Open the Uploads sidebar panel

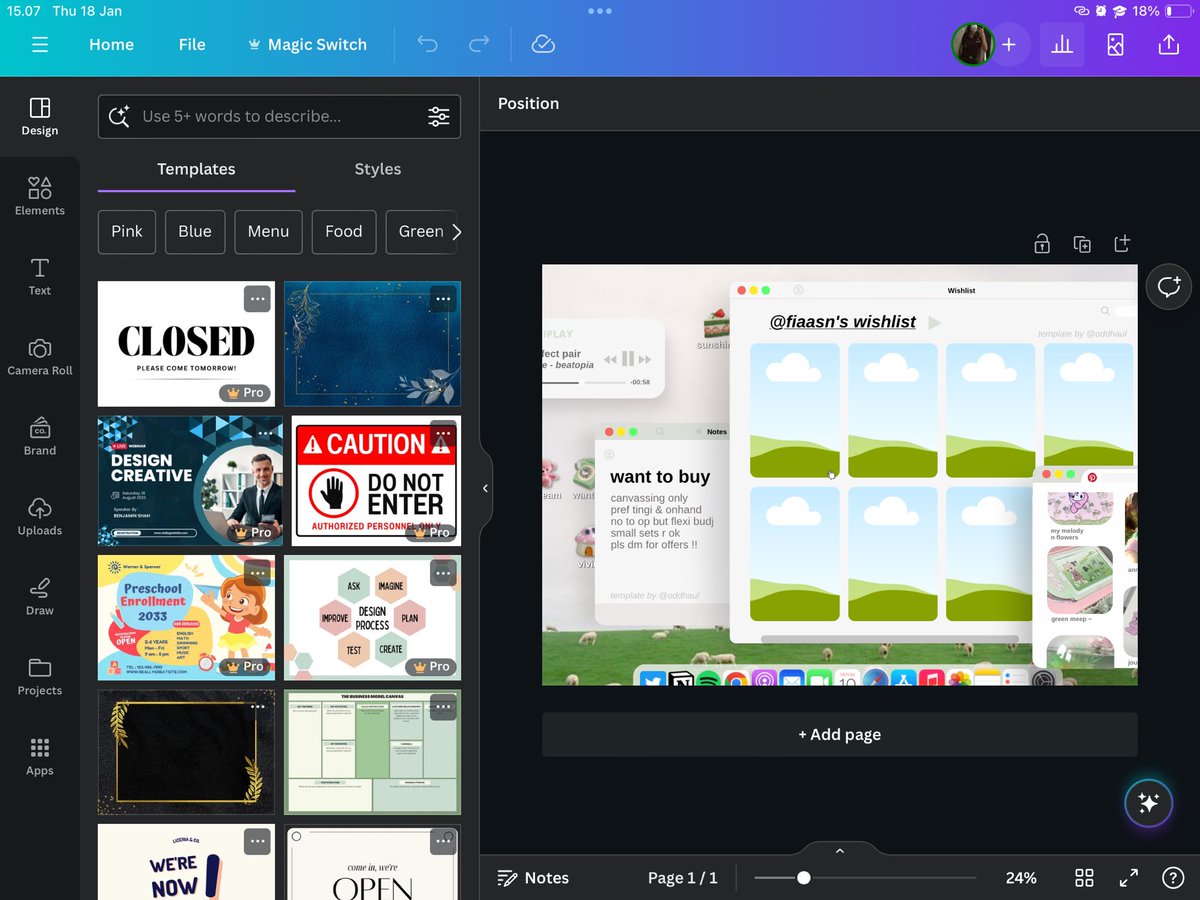tap(40, 517)
